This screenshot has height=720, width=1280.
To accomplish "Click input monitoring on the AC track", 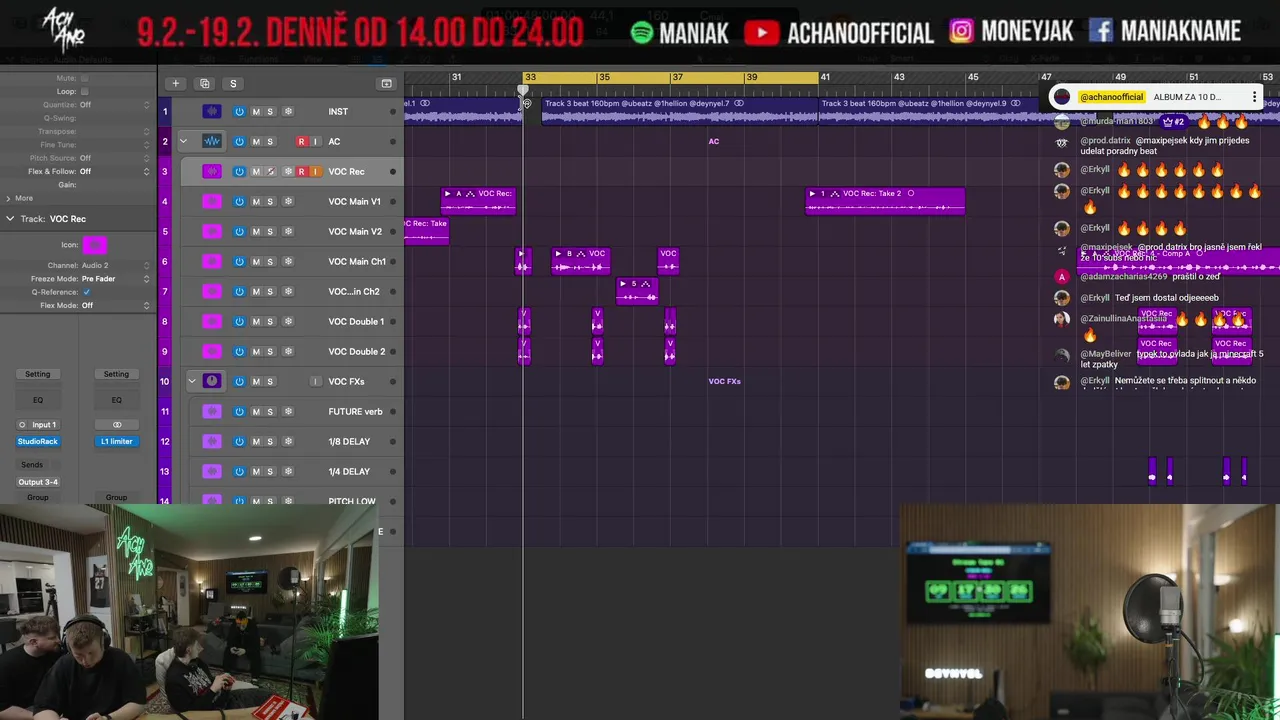I will tap(315, 141).
